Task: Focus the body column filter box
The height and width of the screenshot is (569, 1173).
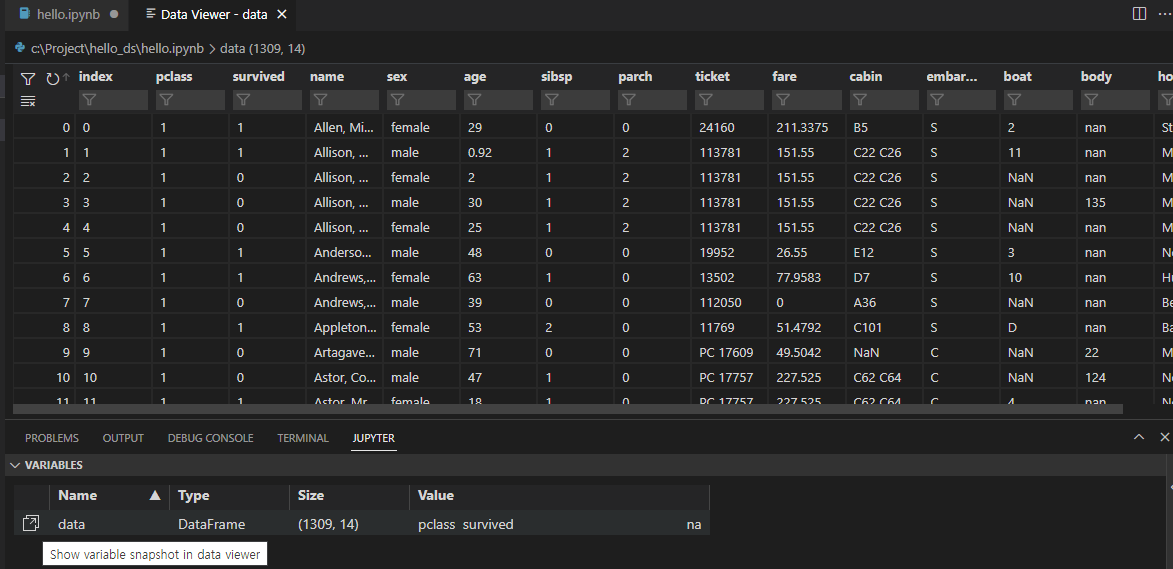Action: click(1115, 100)
